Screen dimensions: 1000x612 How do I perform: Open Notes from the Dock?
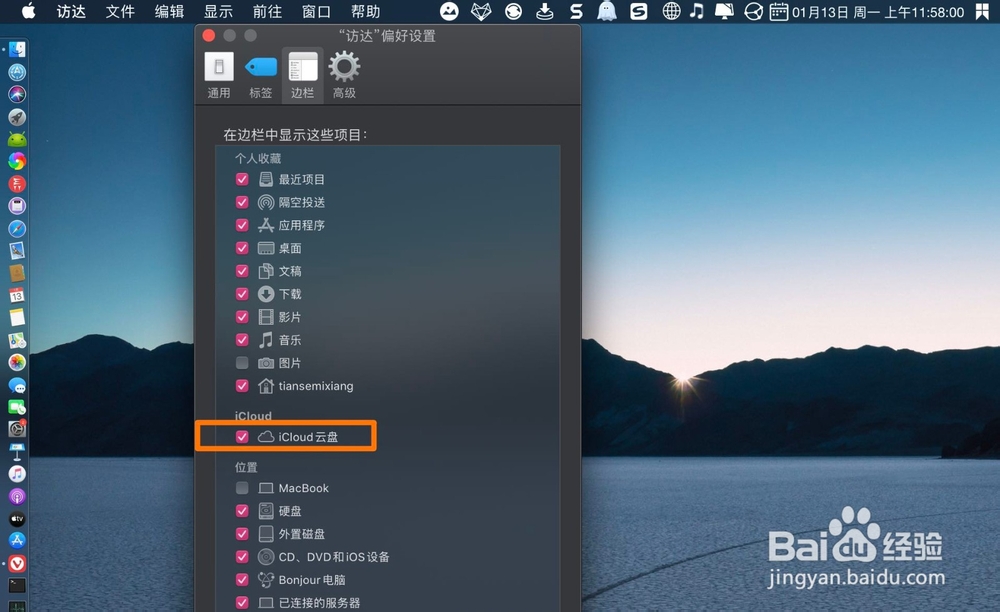pyautogui.click(x=17, y=317)
